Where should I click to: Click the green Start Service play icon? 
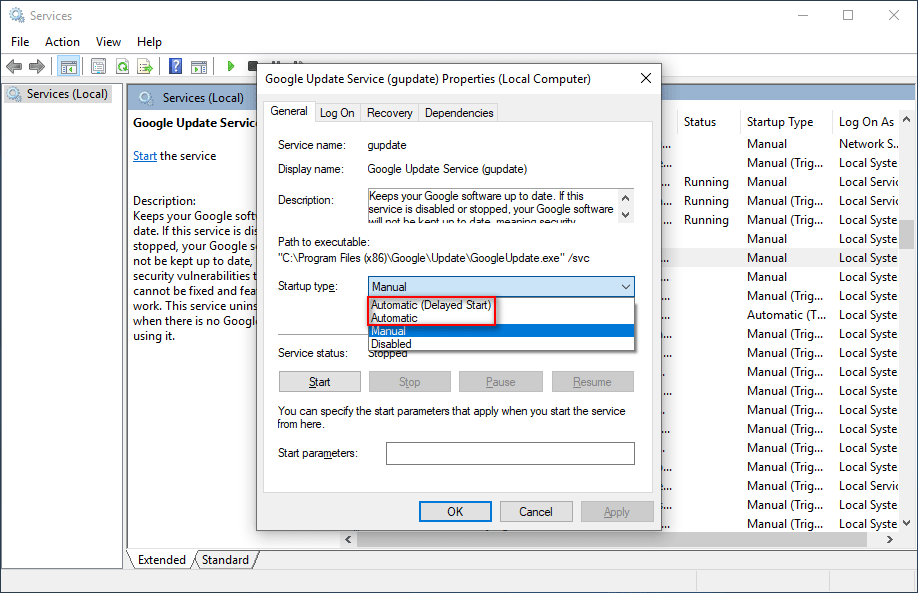(x=231, y=66)
